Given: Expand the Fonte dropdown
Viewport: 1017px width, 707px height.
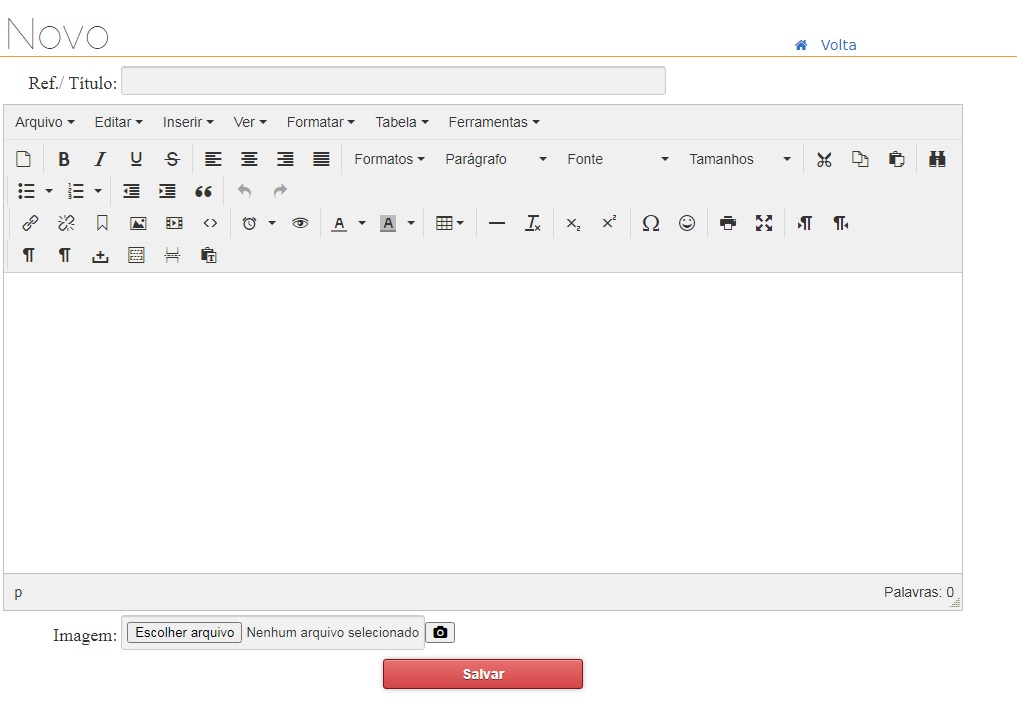Looking at the screenshot, I should click(617, 159).
